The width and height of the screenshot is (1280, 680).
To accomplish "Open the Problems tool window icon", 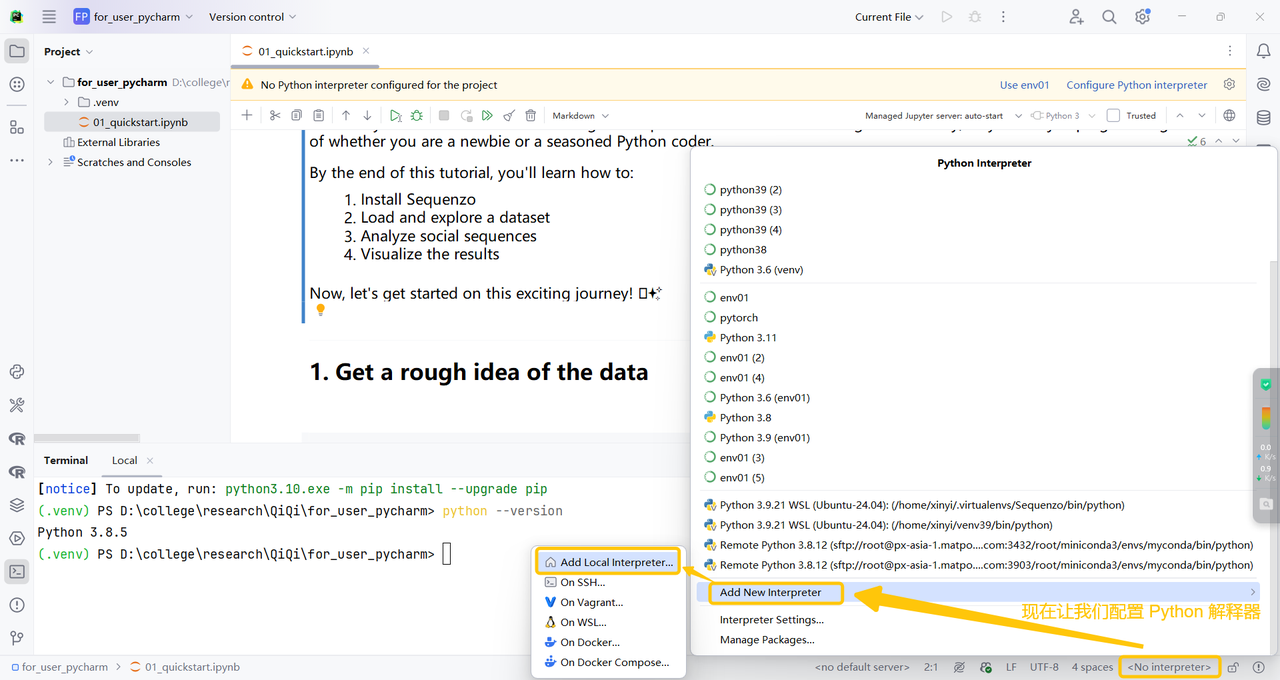I will pos(17,605).
